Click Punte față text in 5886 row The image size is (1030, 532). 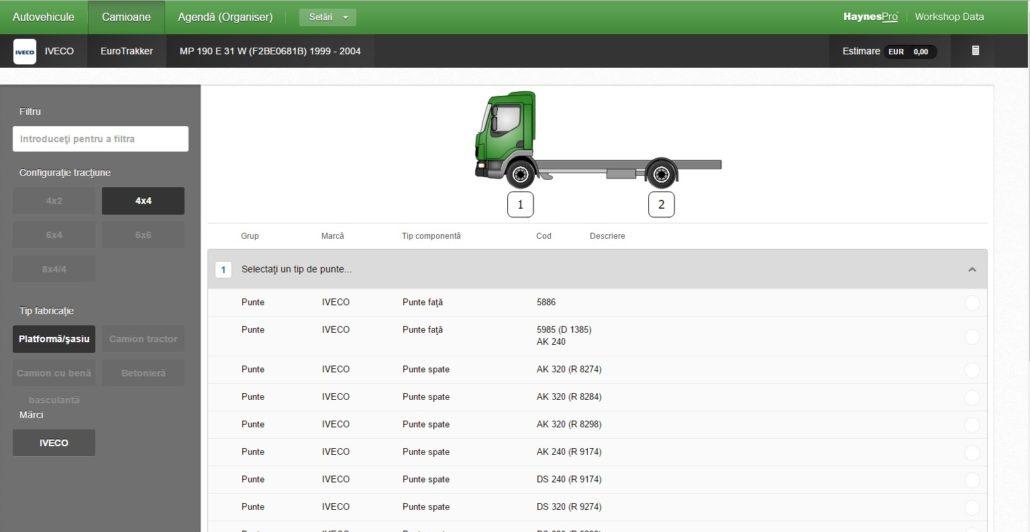[x=422, y=303]
